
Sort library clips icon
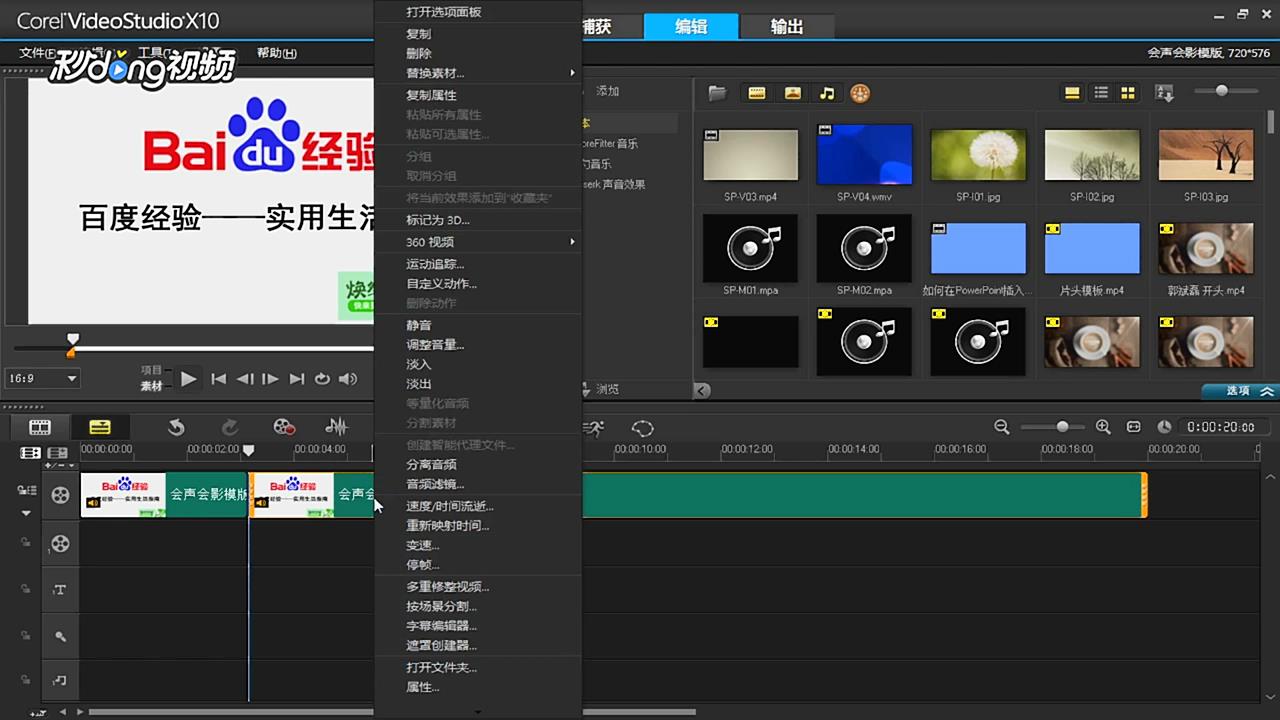[x=1164, y=93]
